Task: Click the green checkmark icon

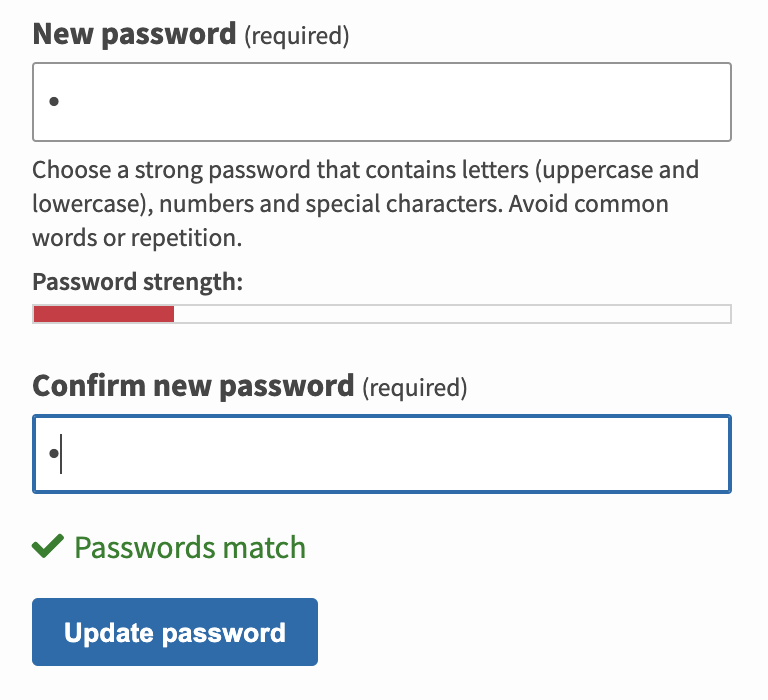Action: point(49,546)
